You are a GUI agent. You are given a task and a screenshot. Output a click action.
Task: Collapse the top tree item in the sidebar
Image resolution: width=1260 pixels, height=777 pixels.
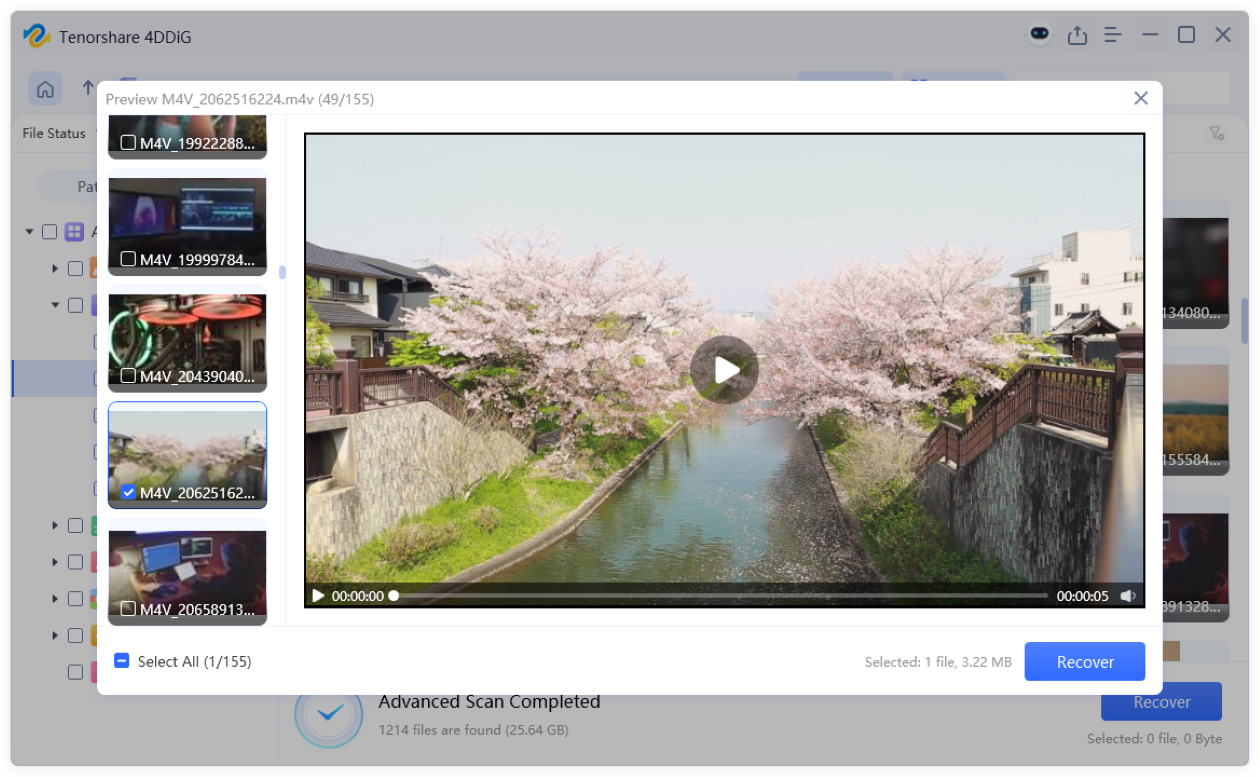[29, 231]
